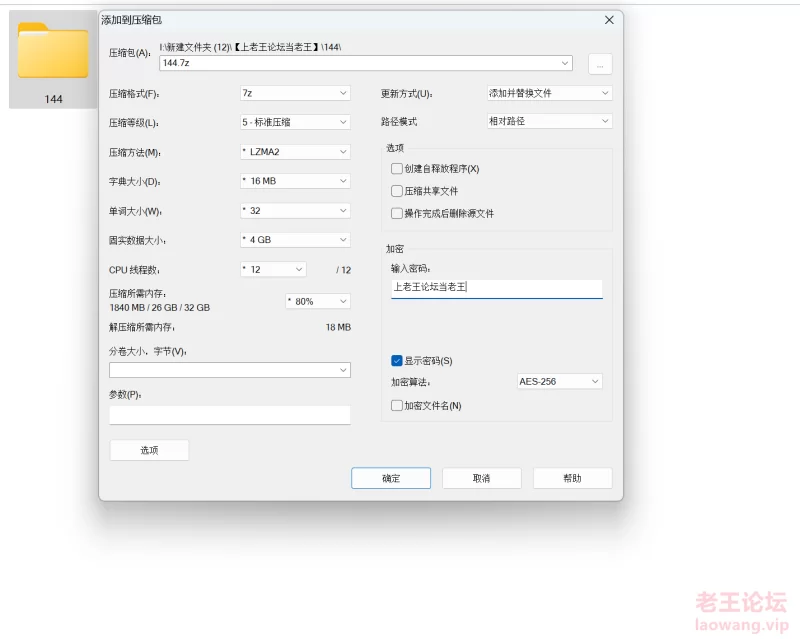Open the 压缩等级 标准压缩 dropdown

(295, 122)
